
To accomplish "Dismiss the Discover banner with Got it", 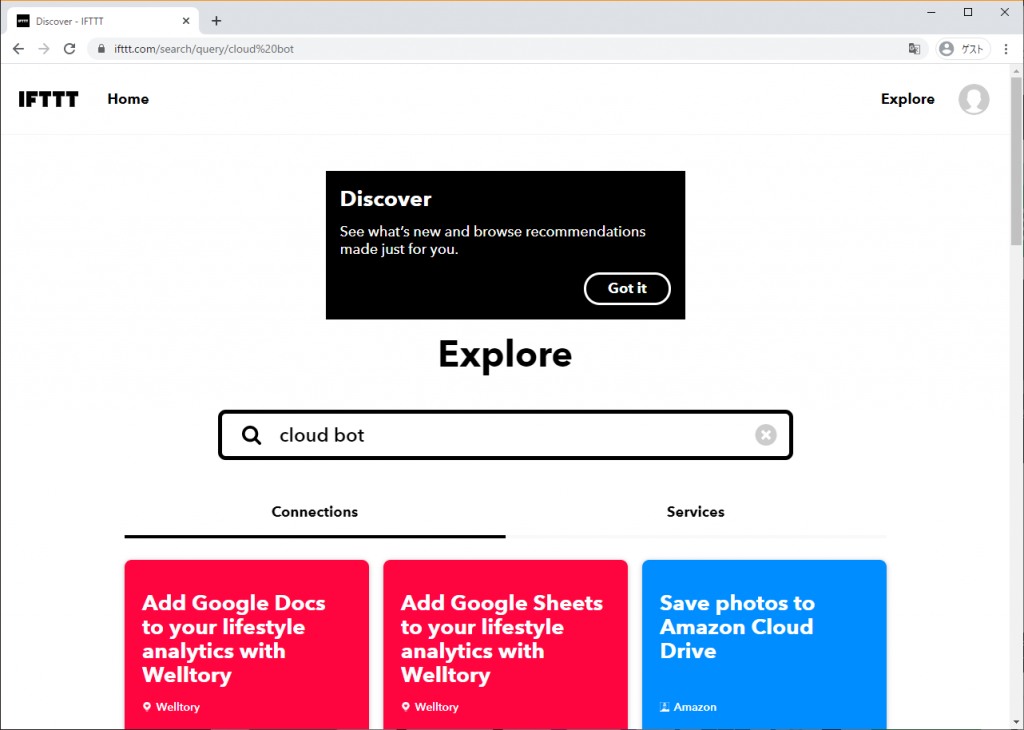I will pyautogui.click(x=627, y=289).
